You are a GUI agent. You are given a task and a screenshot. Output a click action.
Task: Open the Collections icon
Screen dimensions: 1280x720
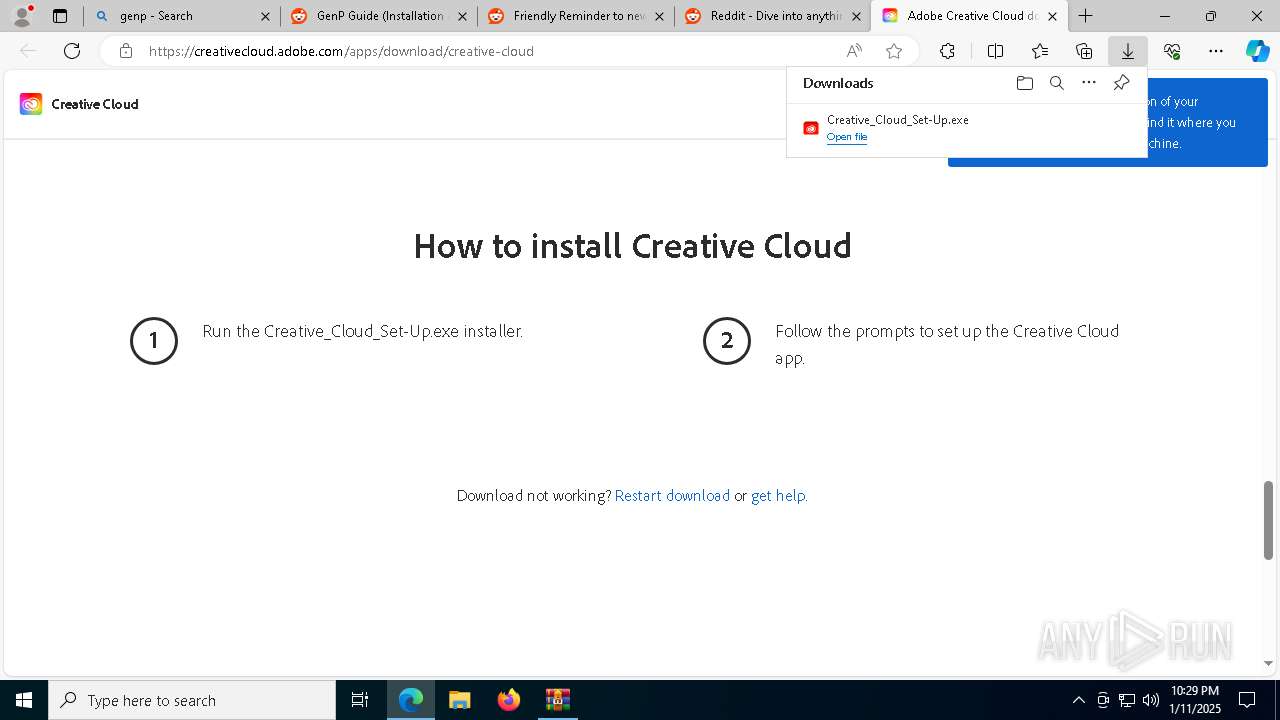(x=1084, y=51)
